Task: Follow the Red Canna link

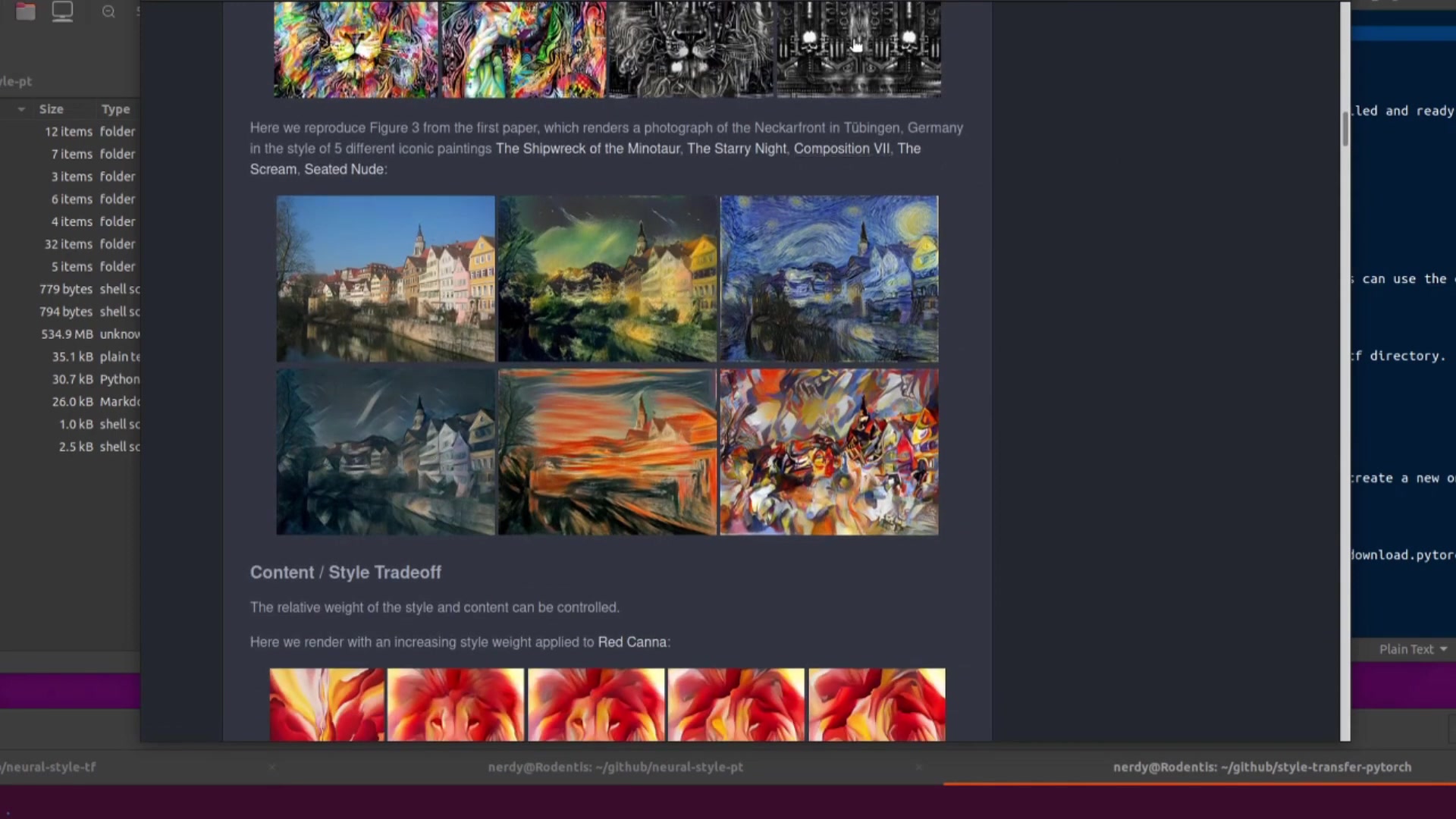Action: click(x=632, y=642)
